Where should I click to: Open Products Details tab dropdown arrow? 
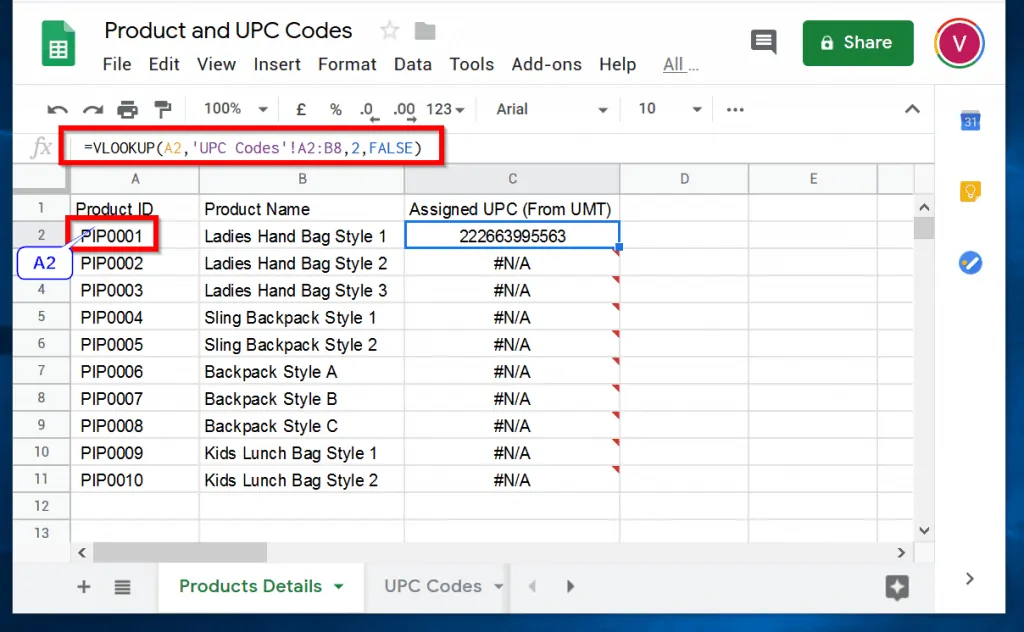tap(339, 586)
